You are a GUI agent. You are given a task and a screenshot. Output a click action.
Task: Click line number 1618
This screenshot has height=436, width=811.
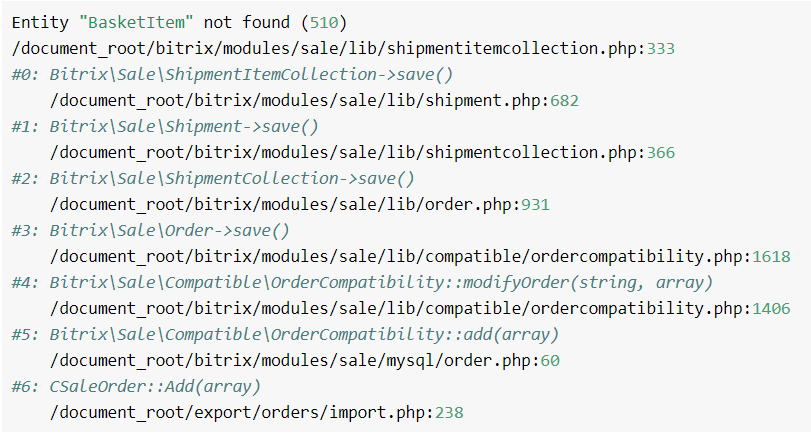(771, 257)
